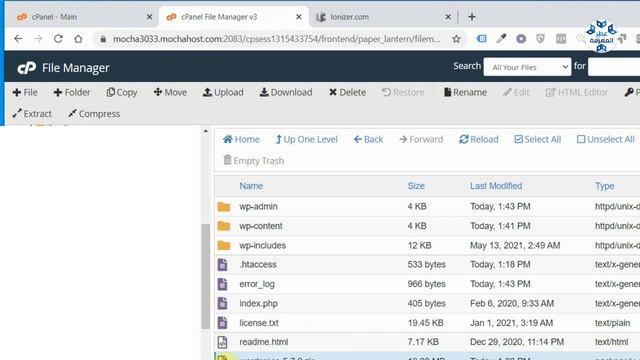The width and height of the screenshot is (640, 360).
Task: Click Empty Trash button
Action: [x=253, y=160]
